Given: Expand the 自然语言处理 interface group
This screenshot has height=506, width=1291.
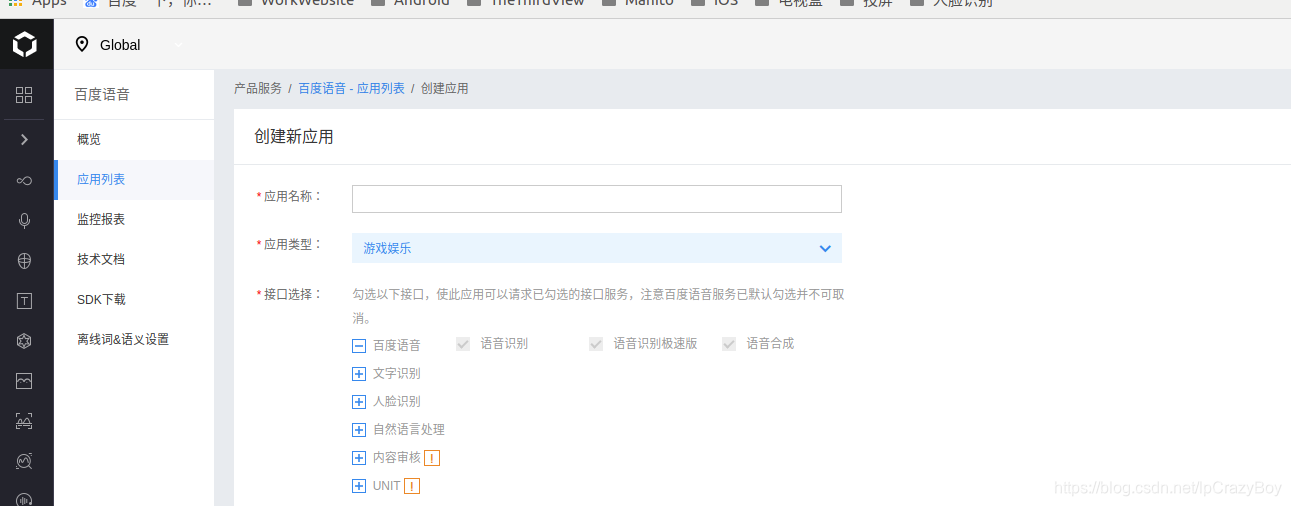Looking at the screenshot, I should [359, 430].
